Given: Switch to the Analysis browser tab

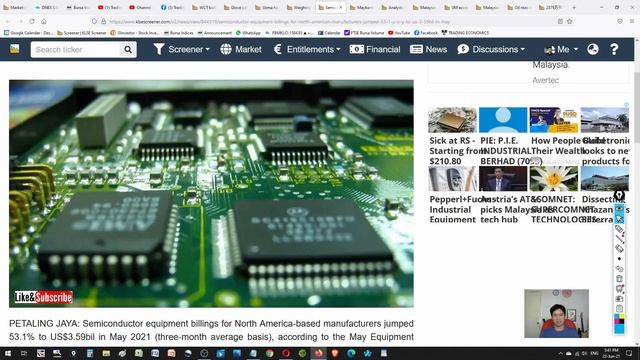Looking at the screenshot, I should 392,7.
